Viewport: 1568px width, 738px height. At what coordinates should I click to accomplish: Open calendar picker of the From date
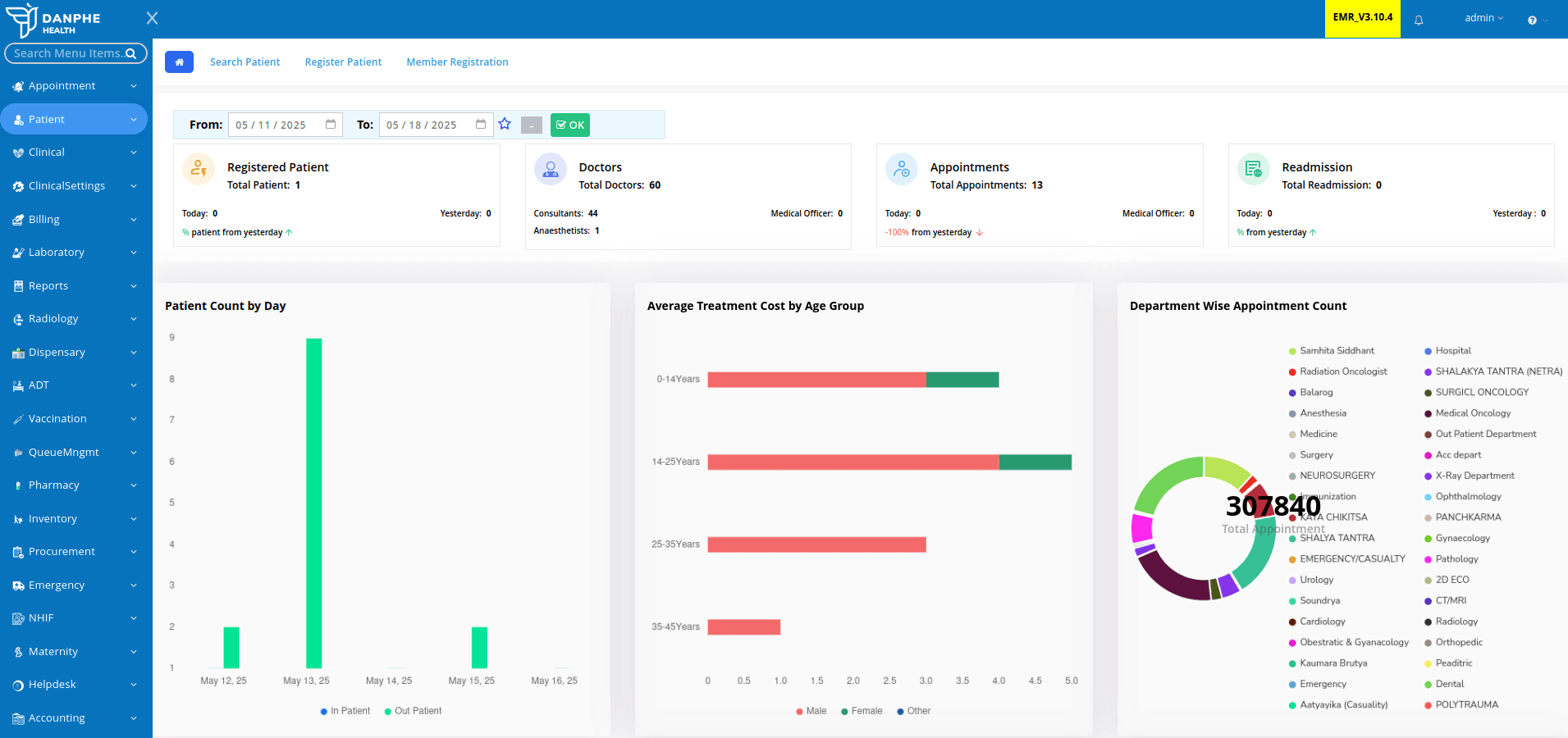[x=331, y=125]
